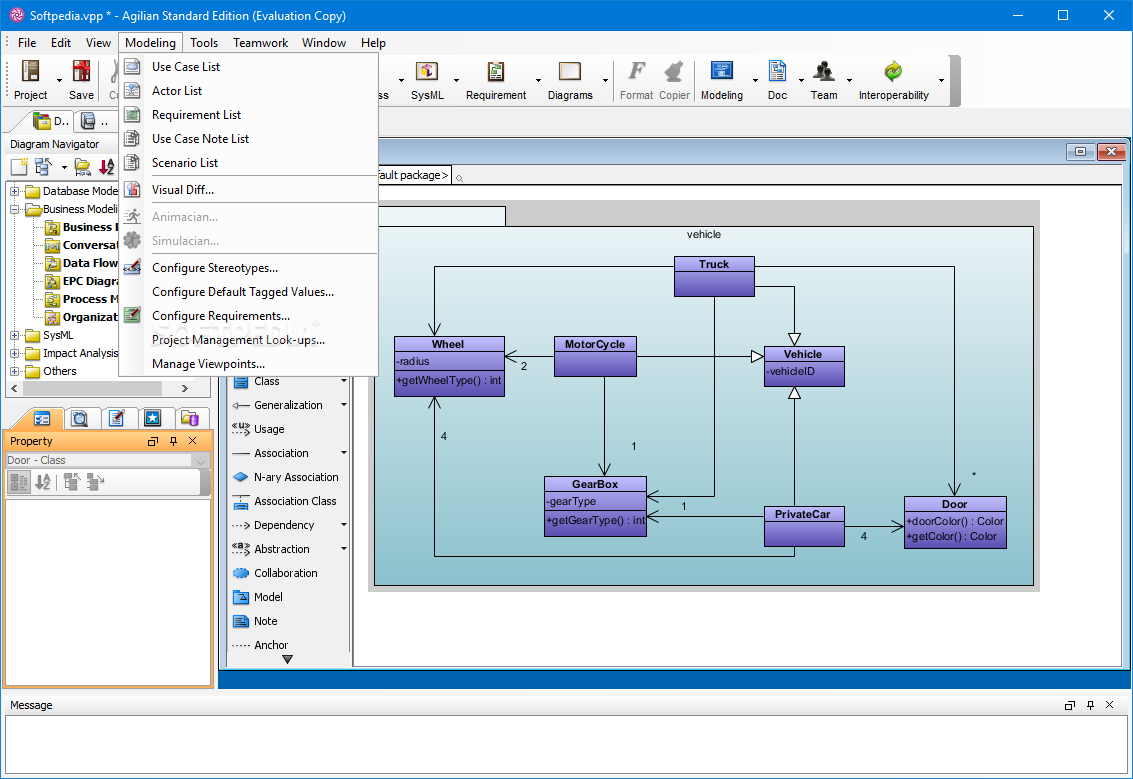Open the Help menu

[x=373, y=43]
